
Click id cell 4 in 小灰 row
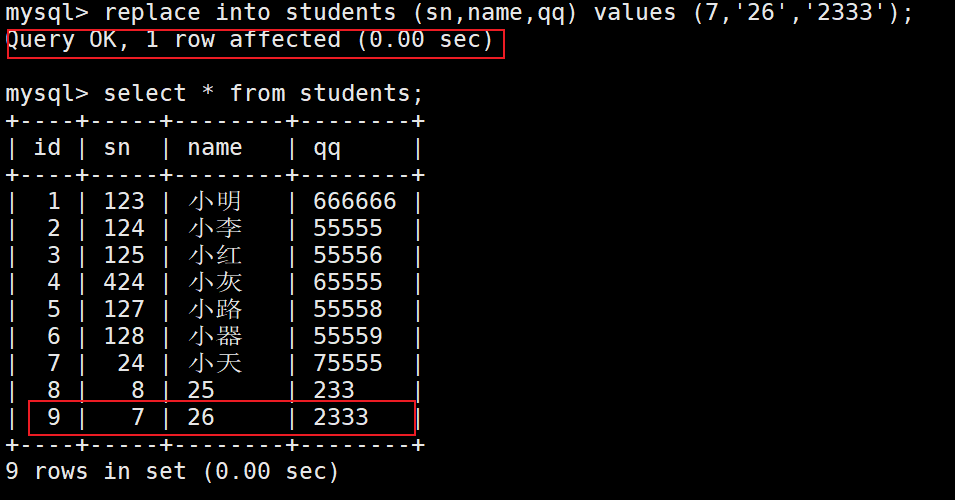pyautogui.click(x=54, y=282)
